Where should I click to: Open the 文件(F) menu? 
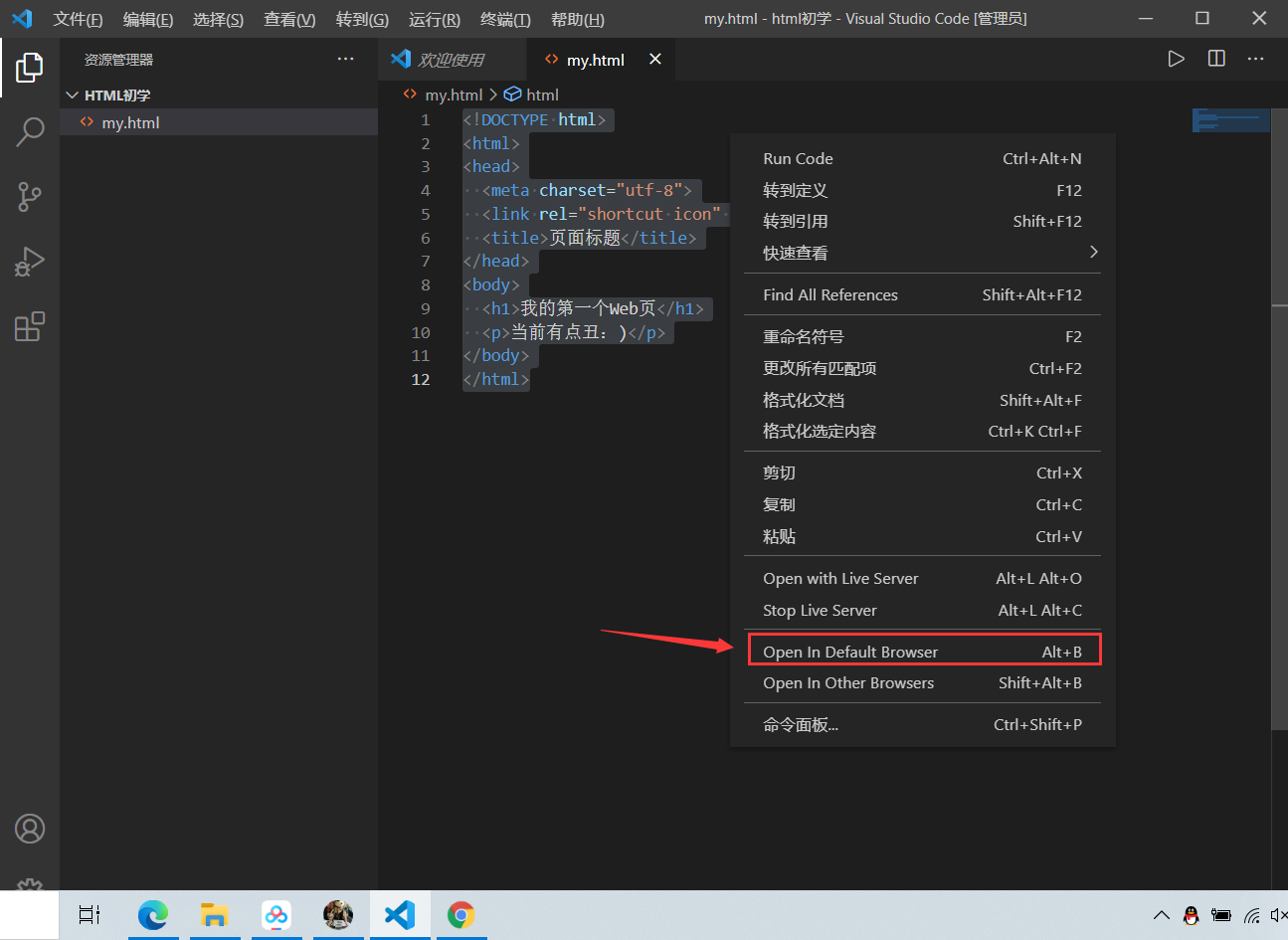[78, 19]
